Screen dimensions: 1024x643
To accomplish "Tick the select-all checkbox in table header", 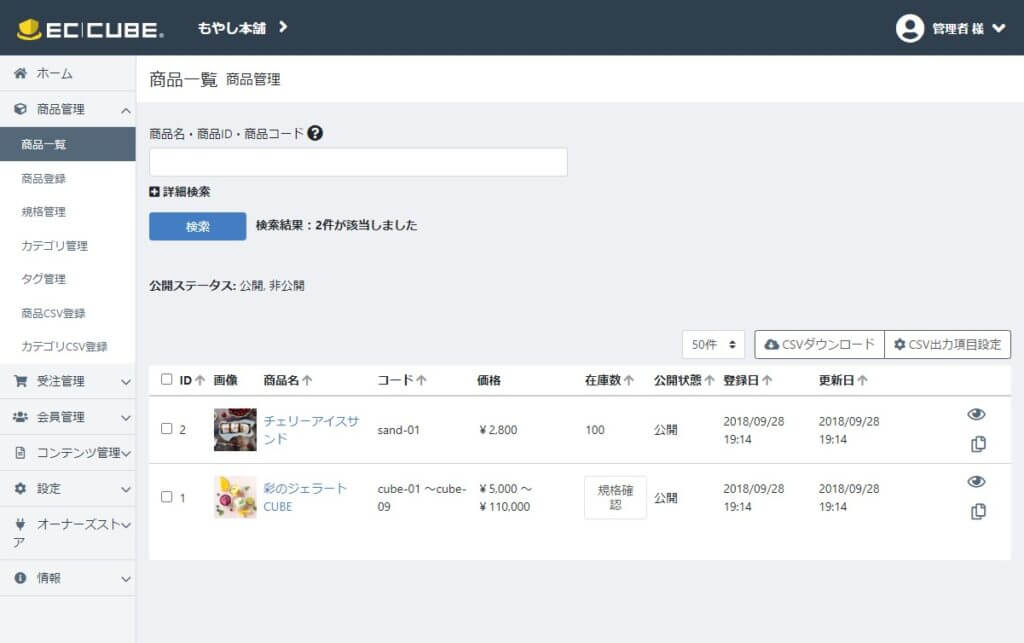I will 167,379.
